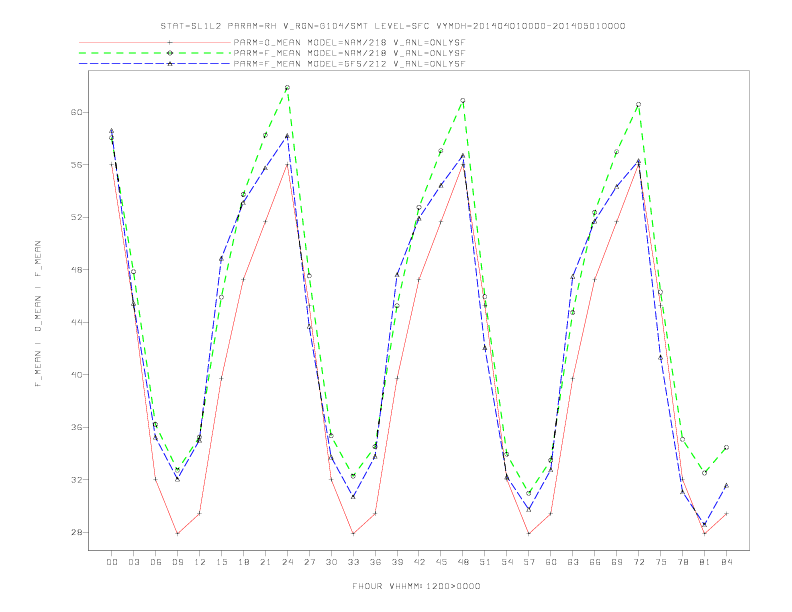Click green circle peak marker at hour 72
The image size is (792, 612).
[638, 105]
